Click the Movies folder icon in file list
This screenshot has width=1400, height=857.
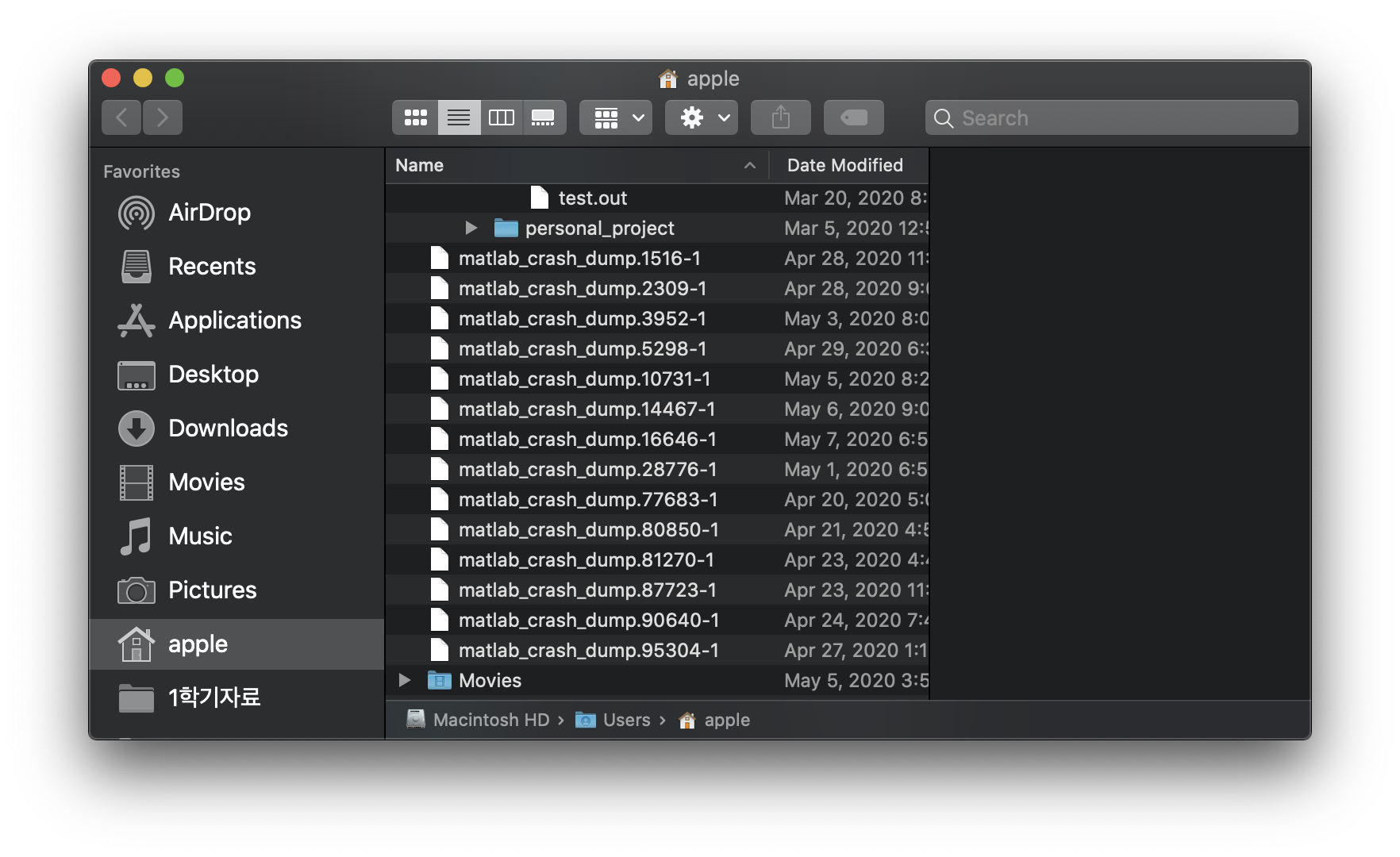coord(439,681)
